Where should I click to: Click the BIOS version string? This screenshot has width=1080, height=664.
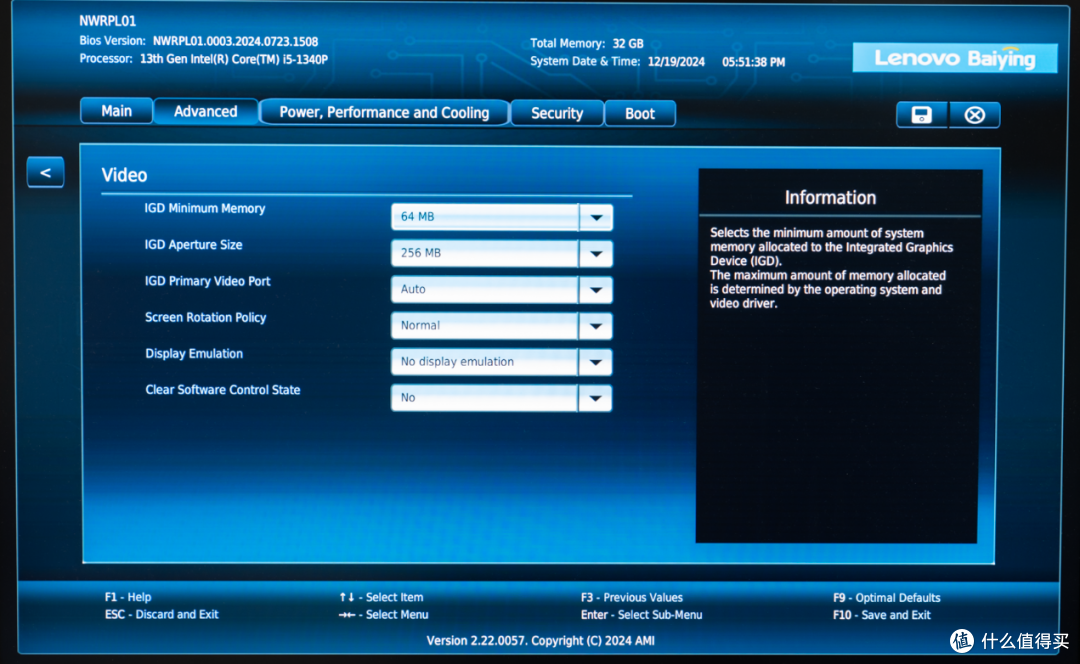point(236,41)
